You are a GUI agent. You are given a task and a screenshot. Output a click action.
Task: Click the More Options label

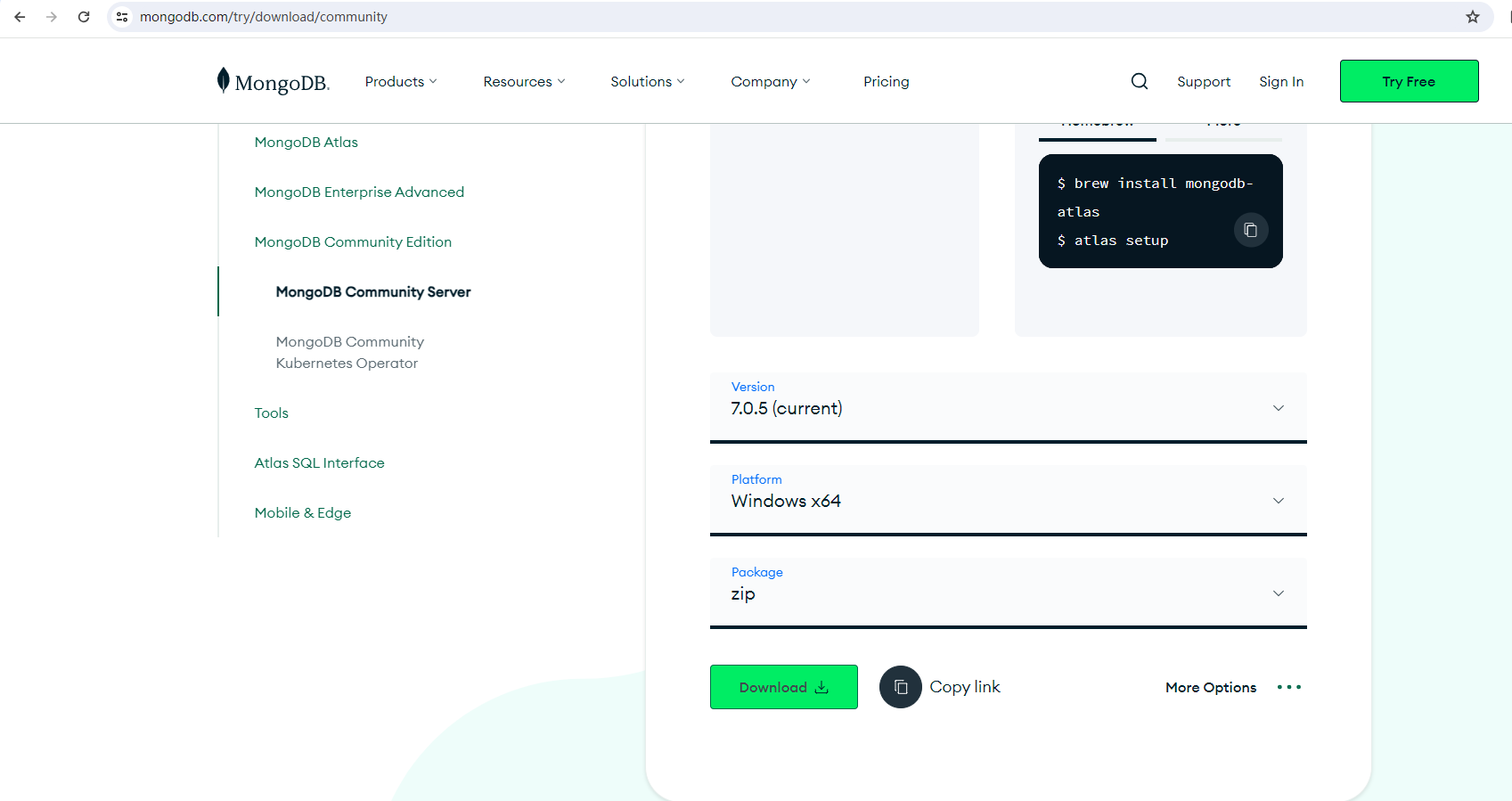tap(1211, 687)
